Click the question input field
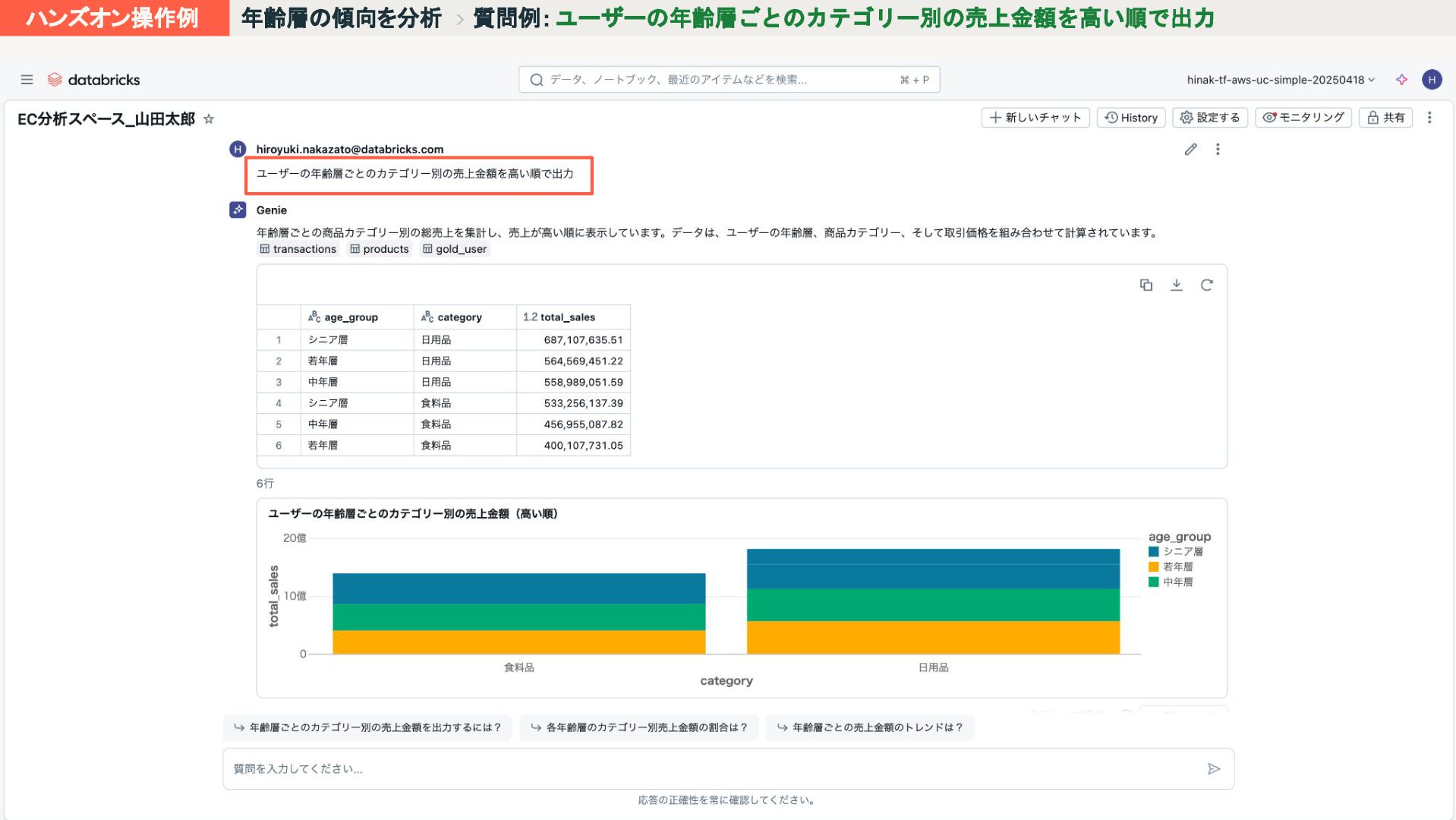1456x820 pixels. 728,769
